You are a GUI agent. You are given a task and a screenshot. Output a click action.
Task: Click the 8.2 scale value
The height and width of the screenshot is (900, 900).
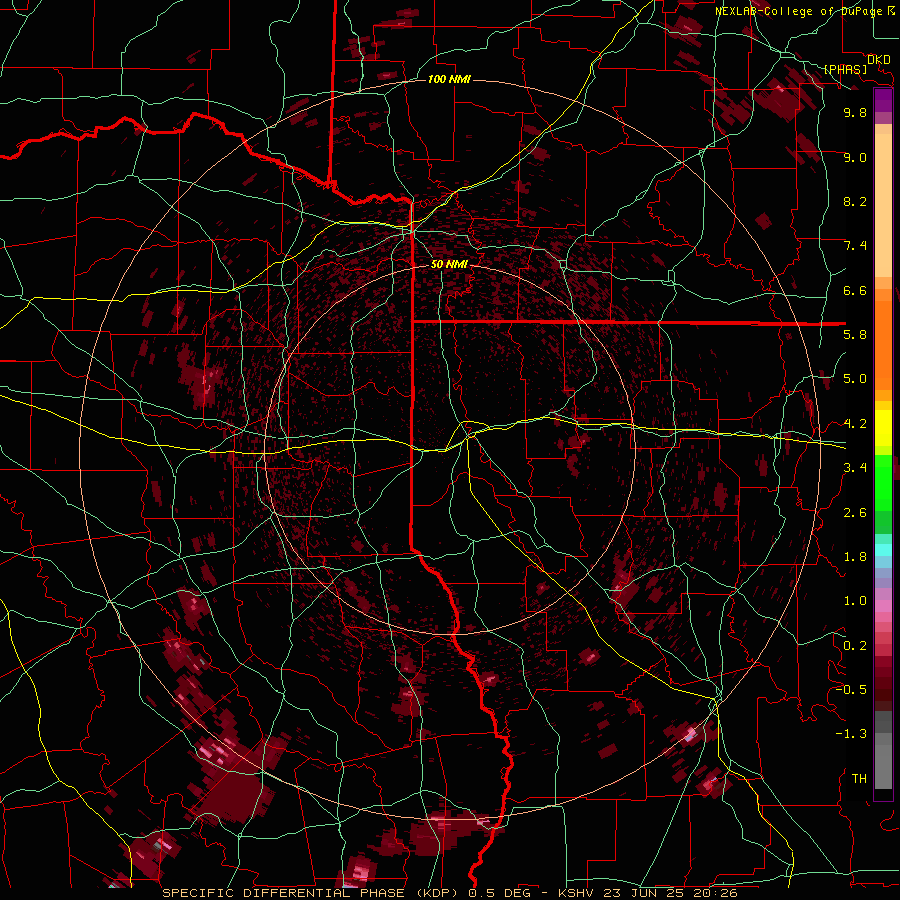pos(855,201)
